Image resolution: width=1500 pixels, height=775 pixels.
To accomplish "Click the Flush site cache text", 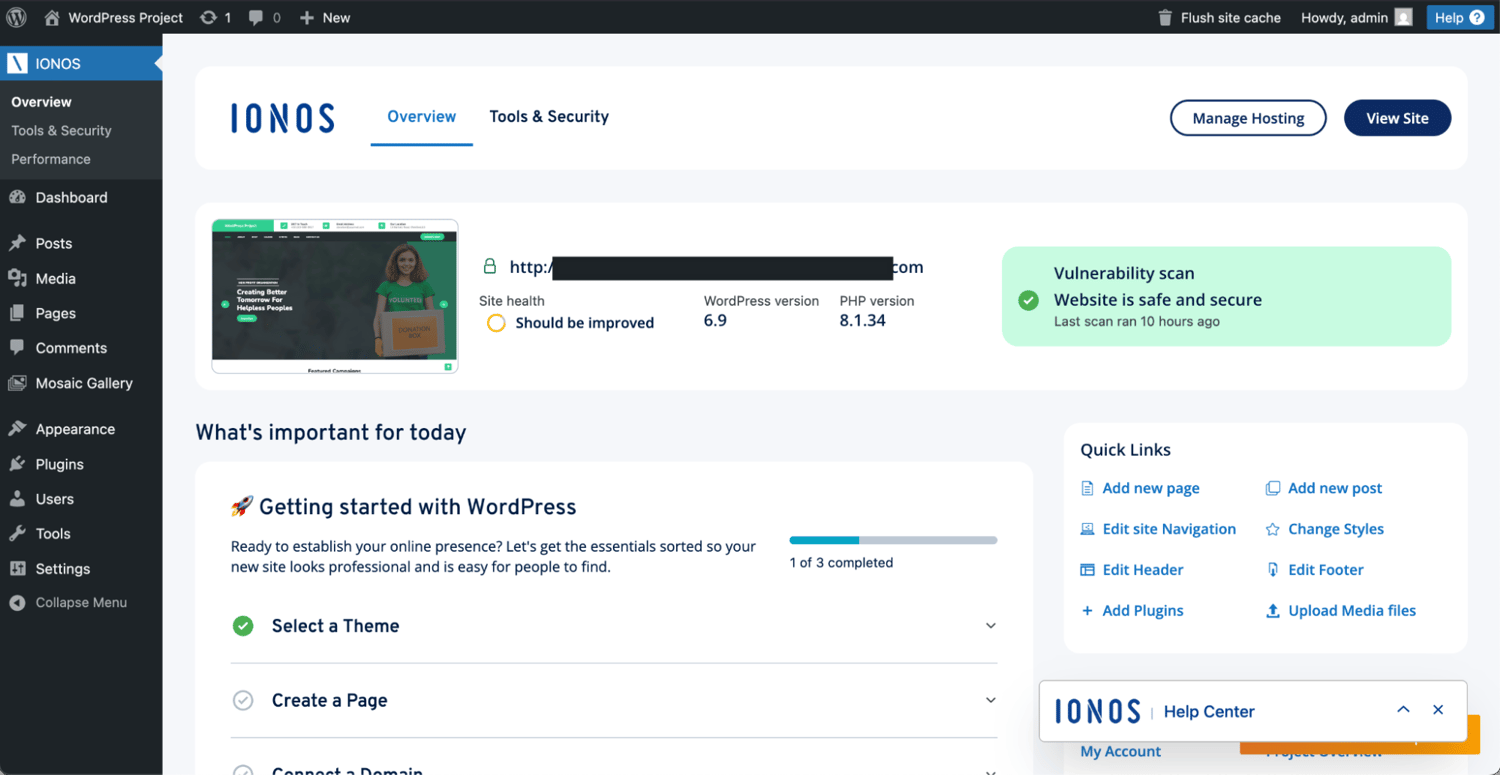I will pyautogui.click(x=1231, y=17).
